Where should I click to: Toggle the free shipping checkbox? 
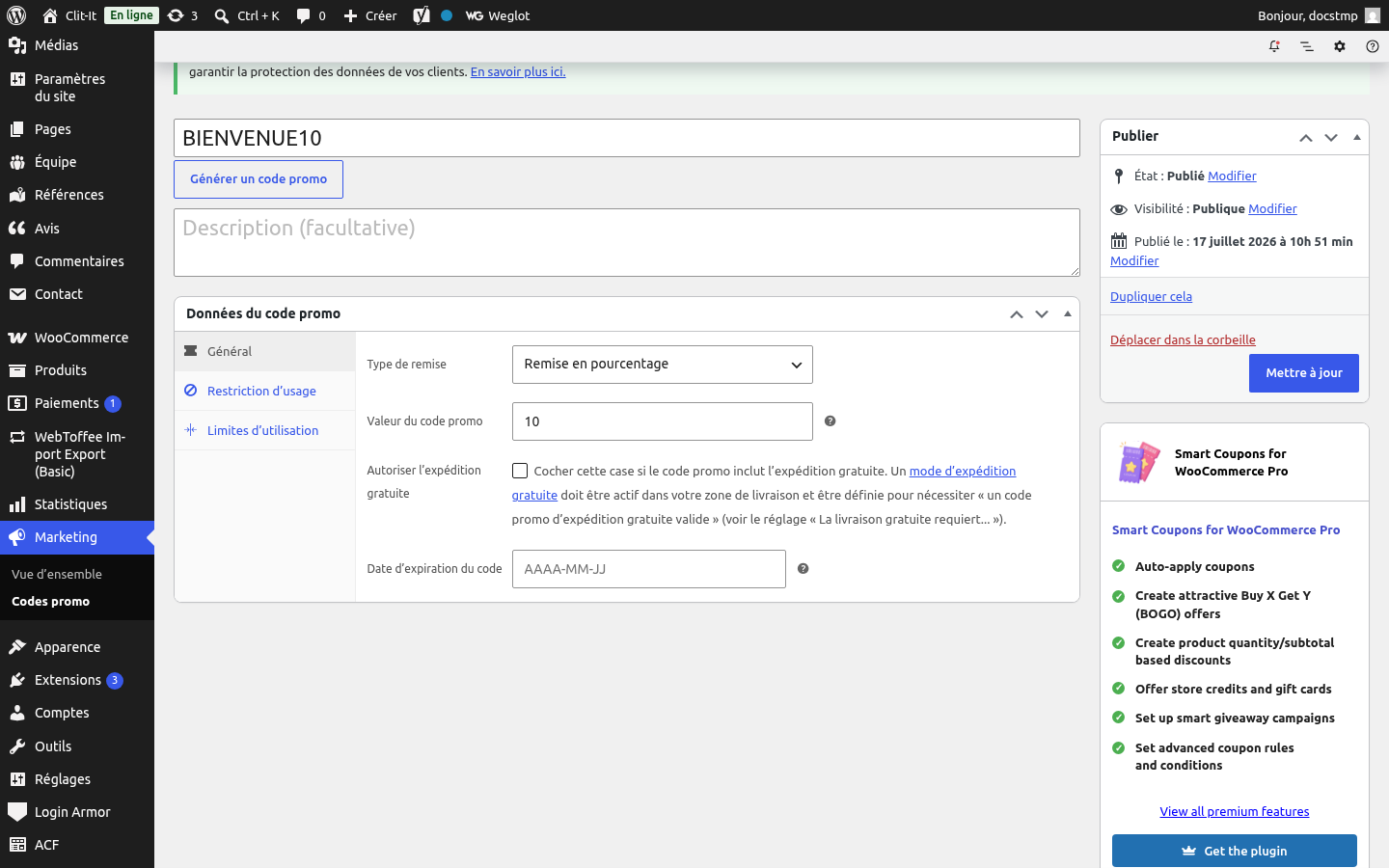tap(520, 471)
